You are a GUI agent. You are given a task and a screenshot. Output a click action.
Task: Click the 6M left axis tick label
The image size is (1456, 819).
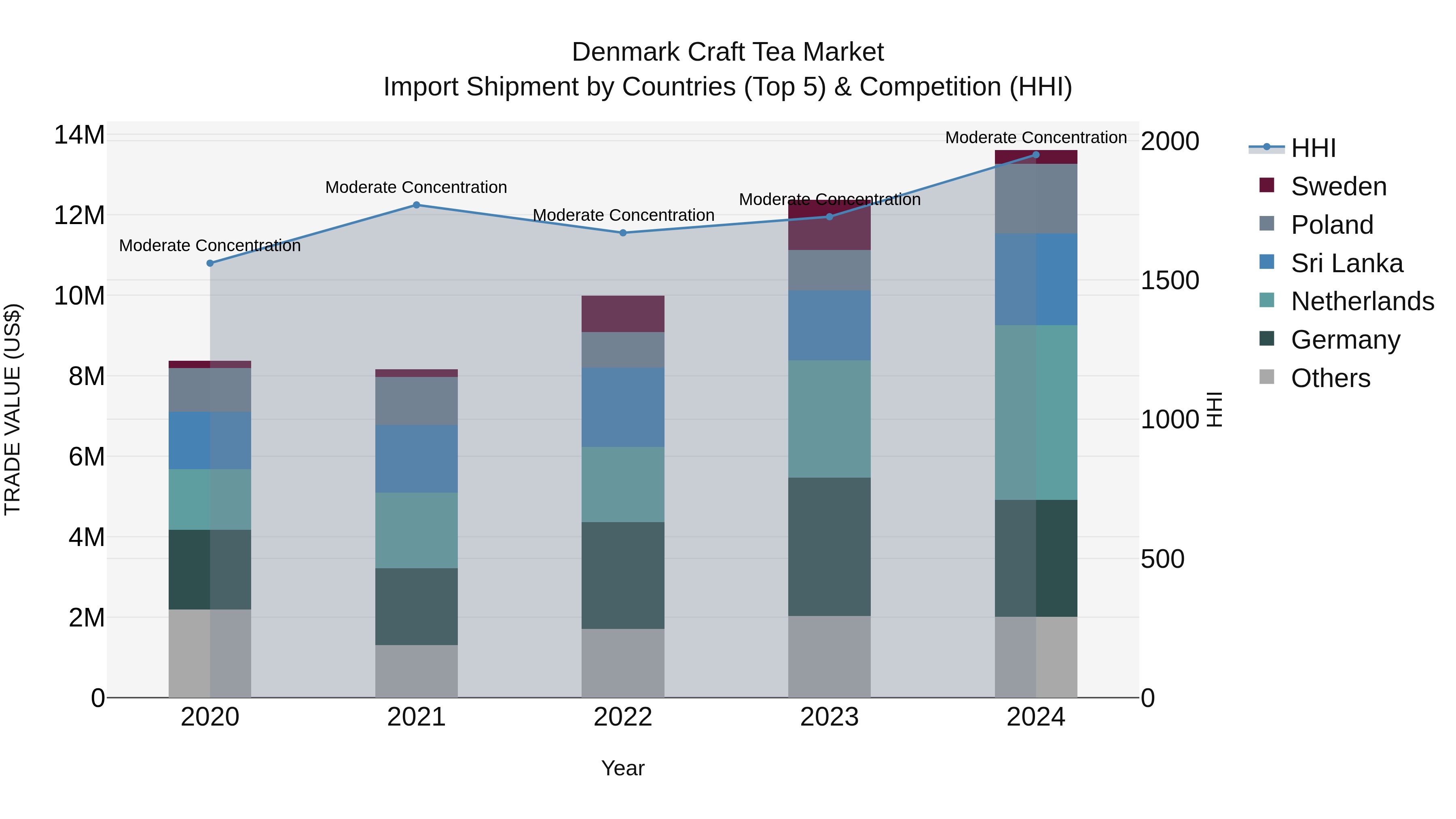[87, 457]
